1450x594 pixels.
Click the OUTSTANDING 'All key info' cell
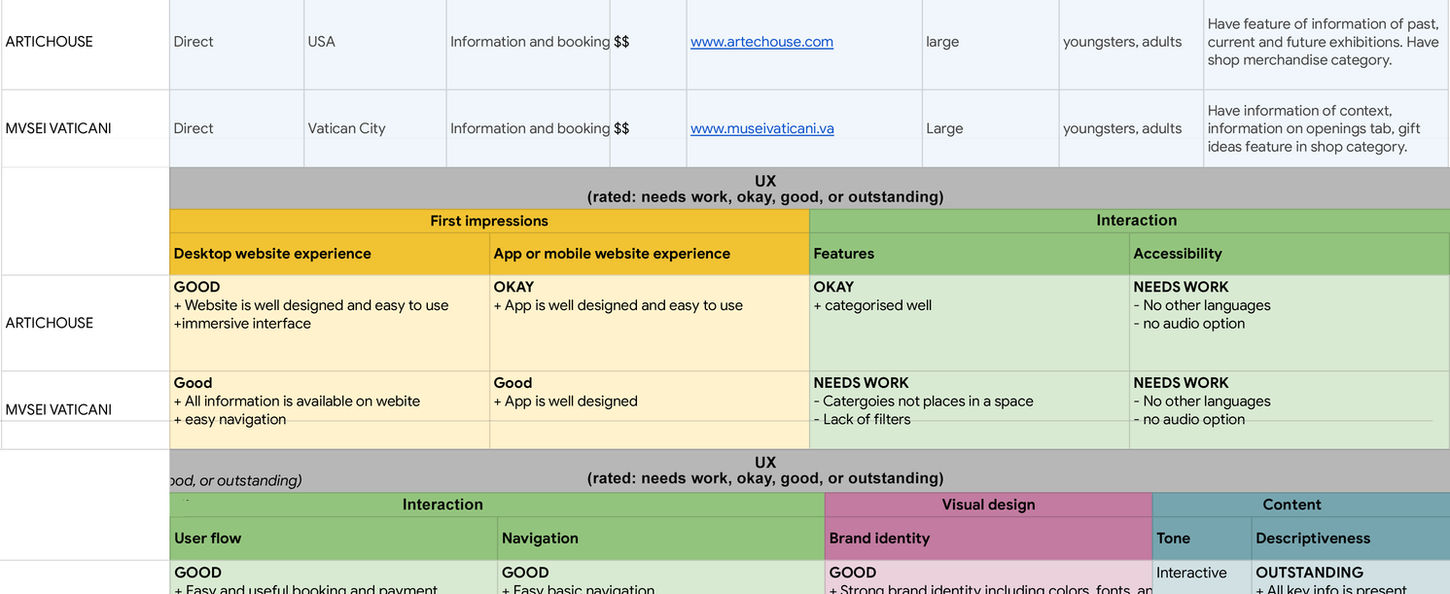(1350, 577)
